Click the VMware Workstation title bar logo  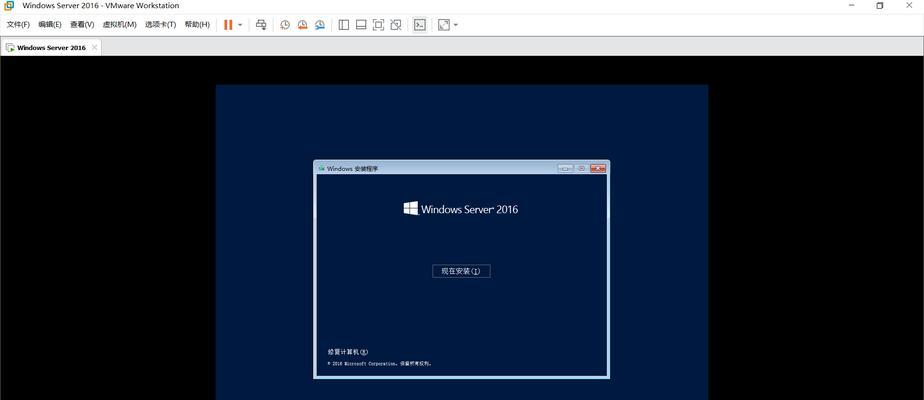8,5
